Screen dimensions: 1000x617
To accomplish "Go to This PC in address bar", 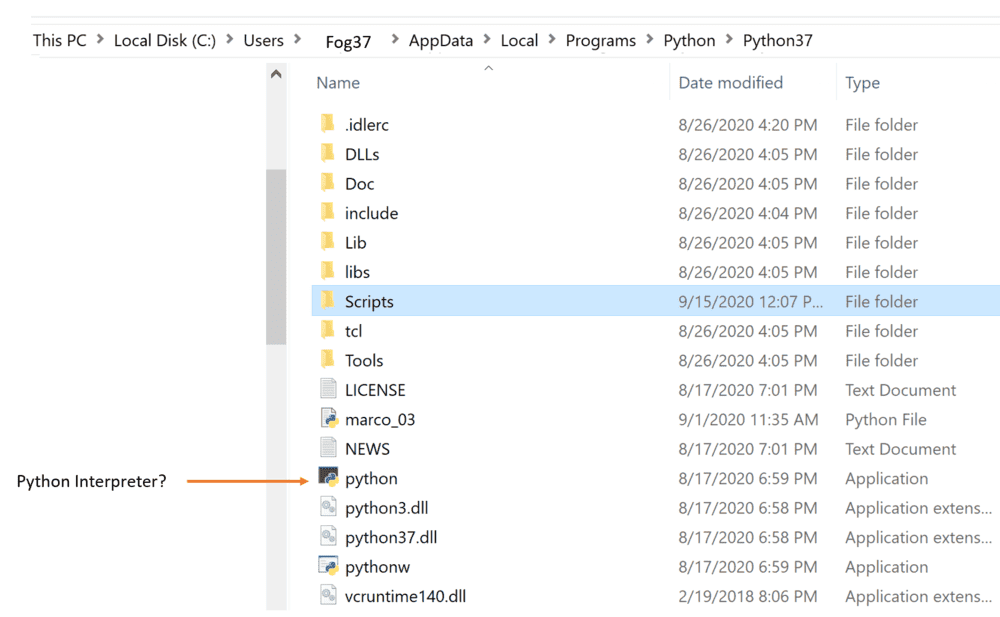I will coord(59,41).
